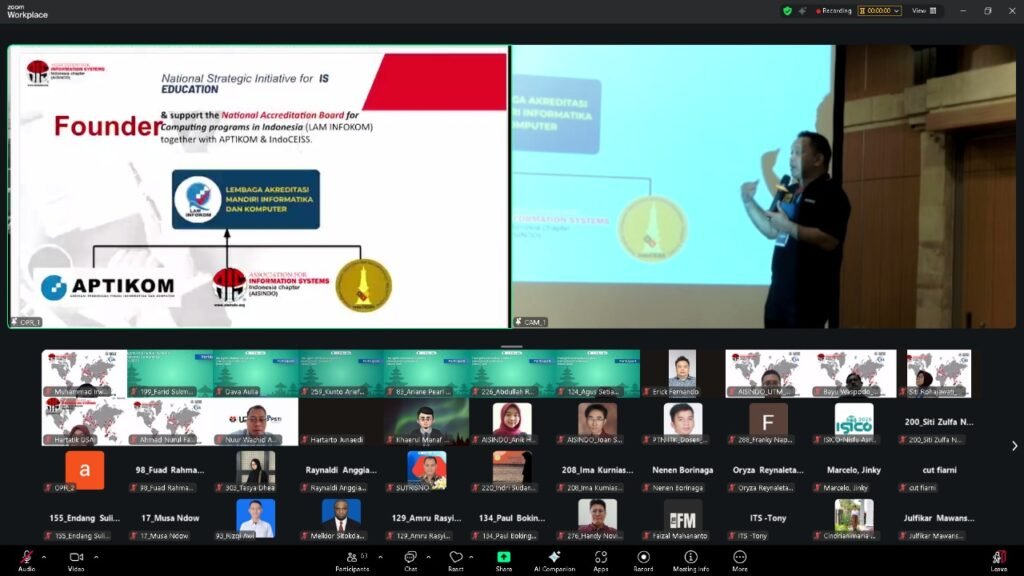Select the 303_Tasya Dhea participant tile

pos(255,470)
